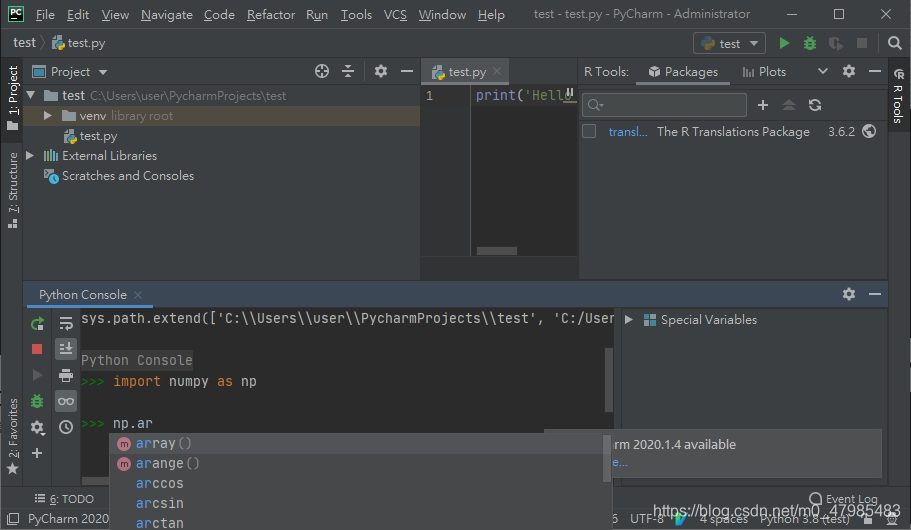Image resolution: width=911 pixels, height=530 pixels.
Task: Locate current file with crosshair icon in Project panel
Action: click(321, 71)
